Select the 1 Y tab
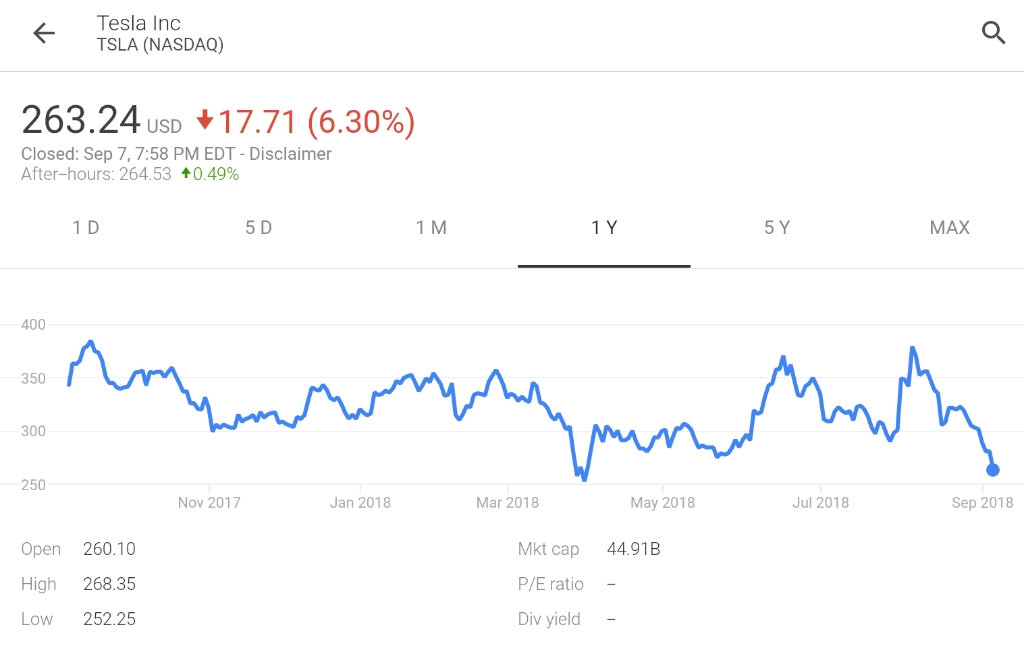 [x=604, y=228]
